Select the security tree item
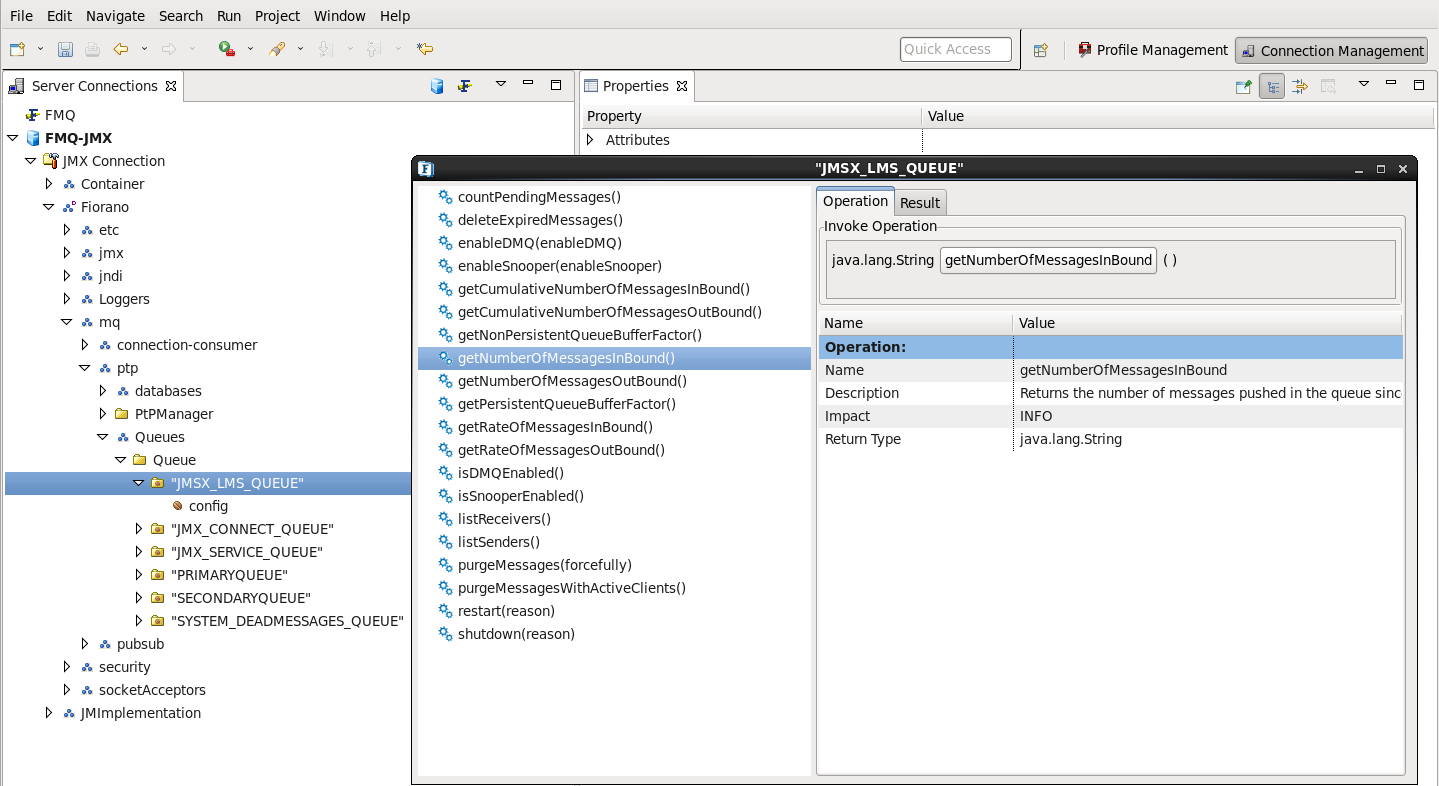This screenshot has height=786, width=1439. (124, 667)
